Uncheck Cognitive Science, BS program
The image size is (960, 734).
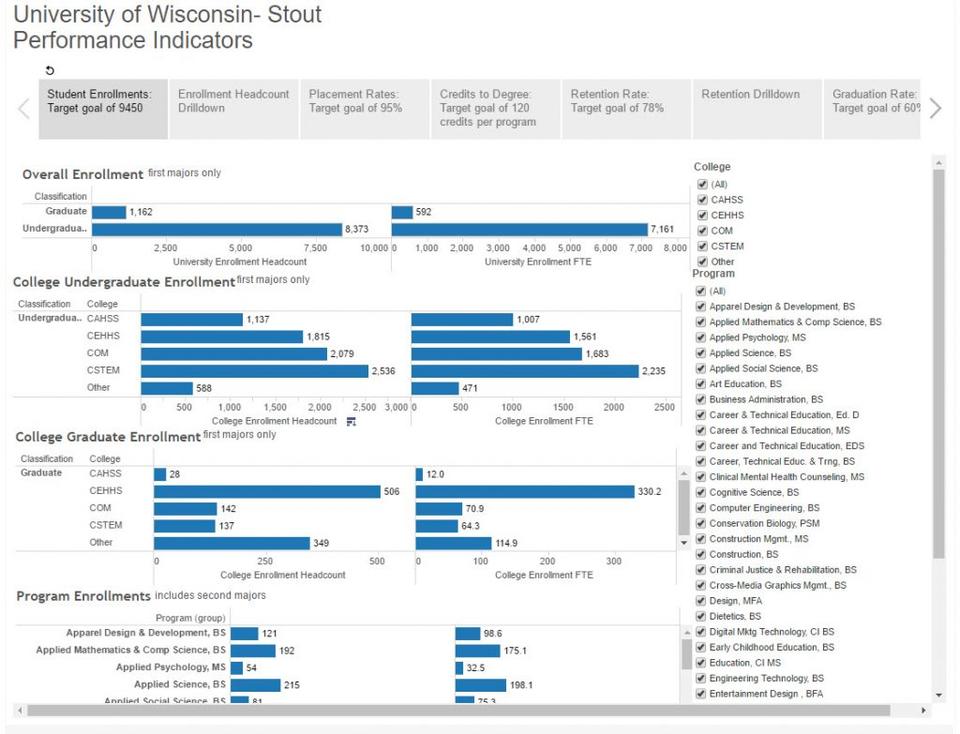point(701,492)
